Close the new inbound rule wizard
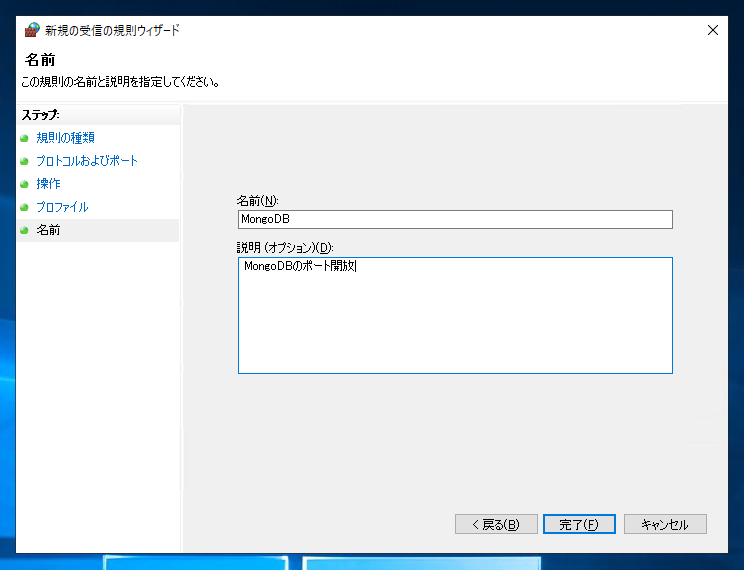The width and height of the screenshot is (744, 570). (x=713, y=30)
